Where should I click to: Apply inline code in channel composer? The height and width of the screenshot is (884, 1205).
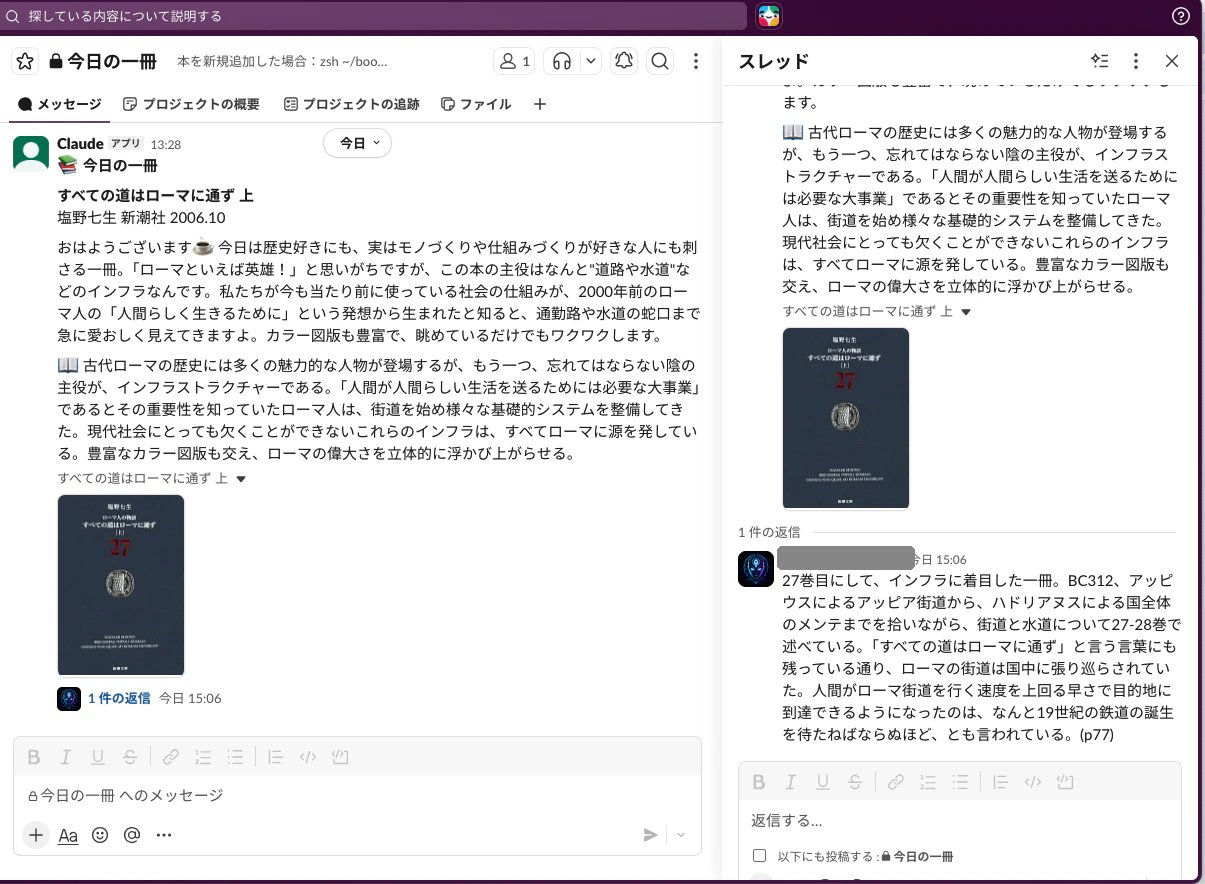click(308, 757)
